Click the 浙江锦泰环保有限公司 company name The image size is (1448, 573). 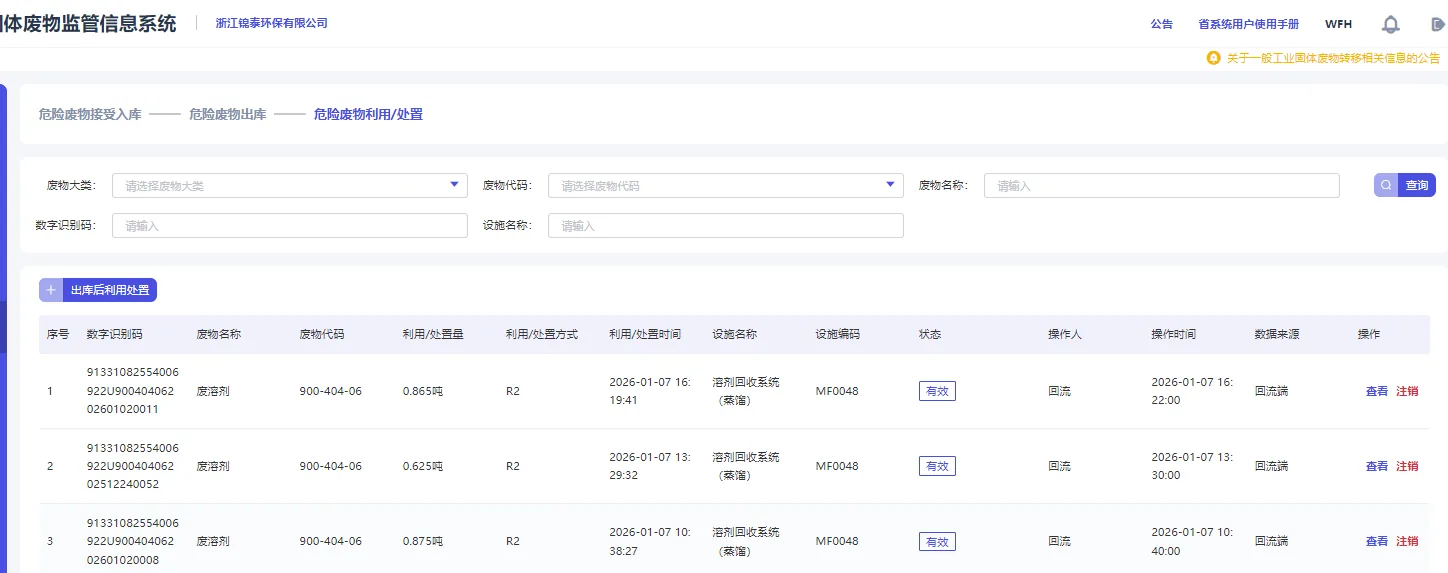coord(272,23)
